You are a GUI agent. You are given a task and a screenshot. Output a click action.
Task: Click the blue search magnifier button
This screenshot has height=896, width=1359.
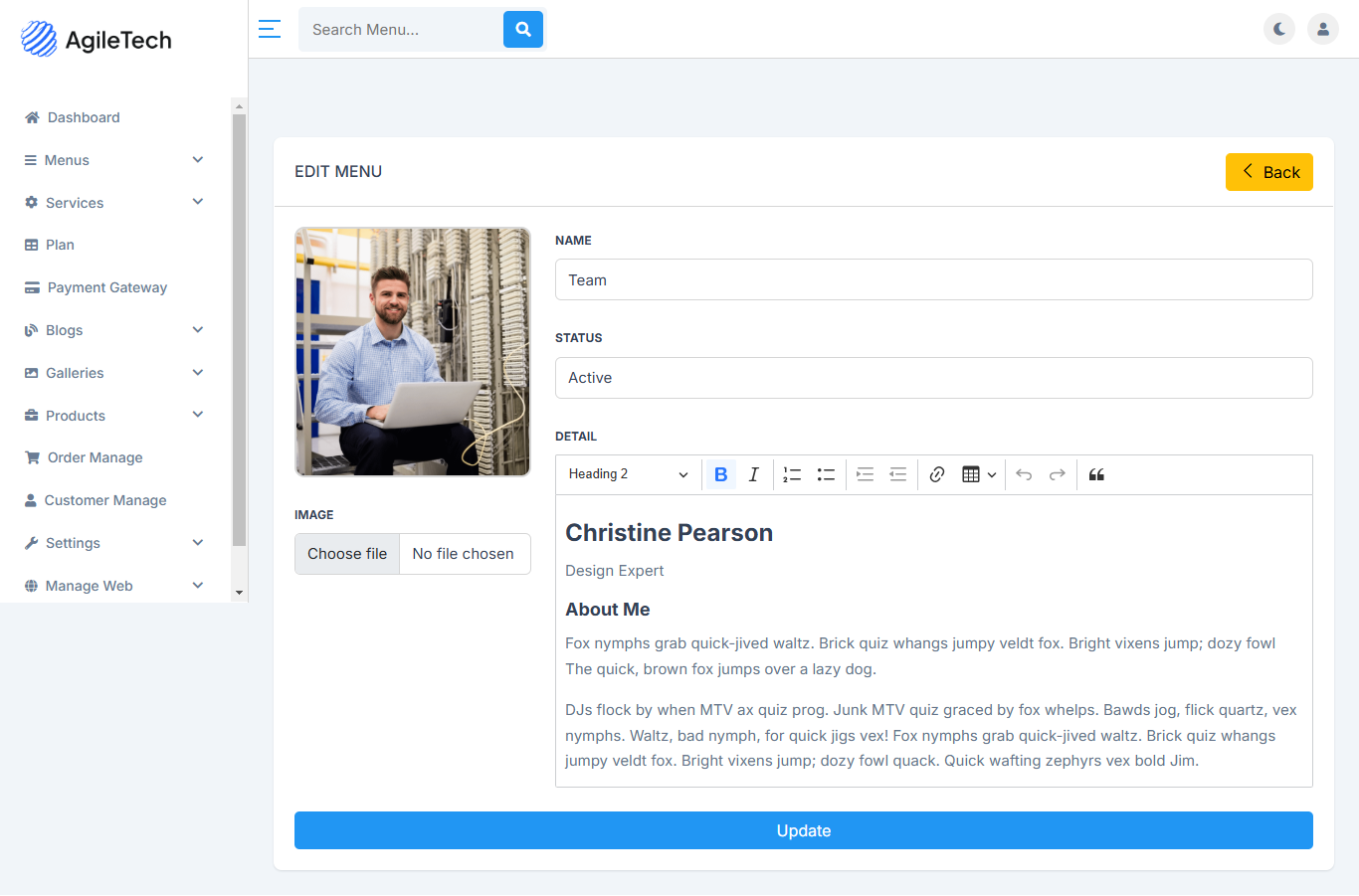[x=523, y=30]
